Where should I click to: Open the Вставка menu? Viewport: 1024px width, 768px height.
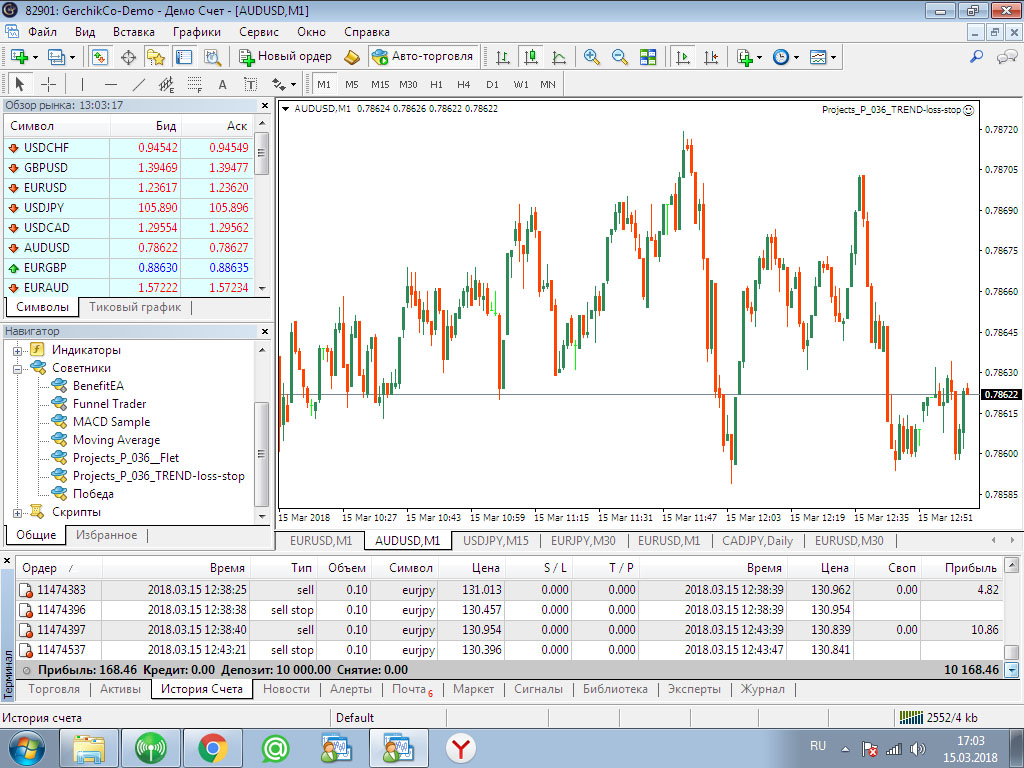pos(134,32)
